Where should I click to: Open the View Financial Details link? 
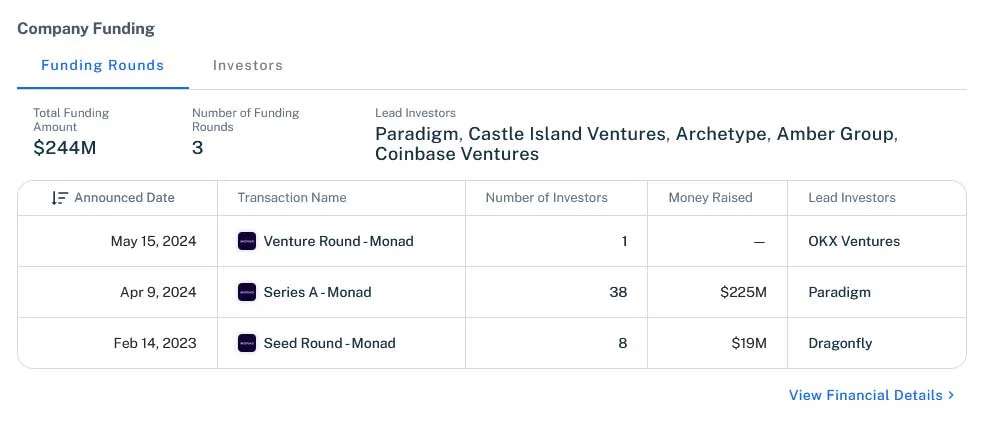(866, 396)
